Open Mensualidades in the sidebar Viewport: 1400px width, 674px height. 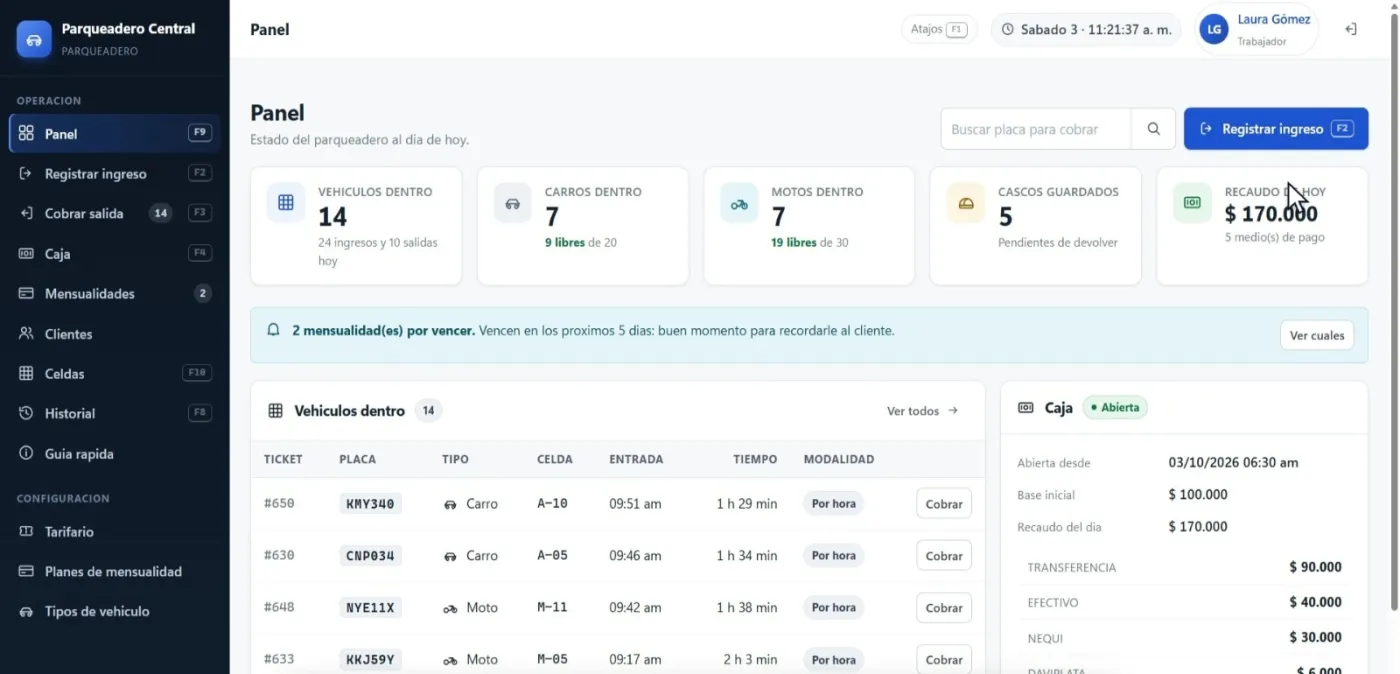[x=115, y=293]
